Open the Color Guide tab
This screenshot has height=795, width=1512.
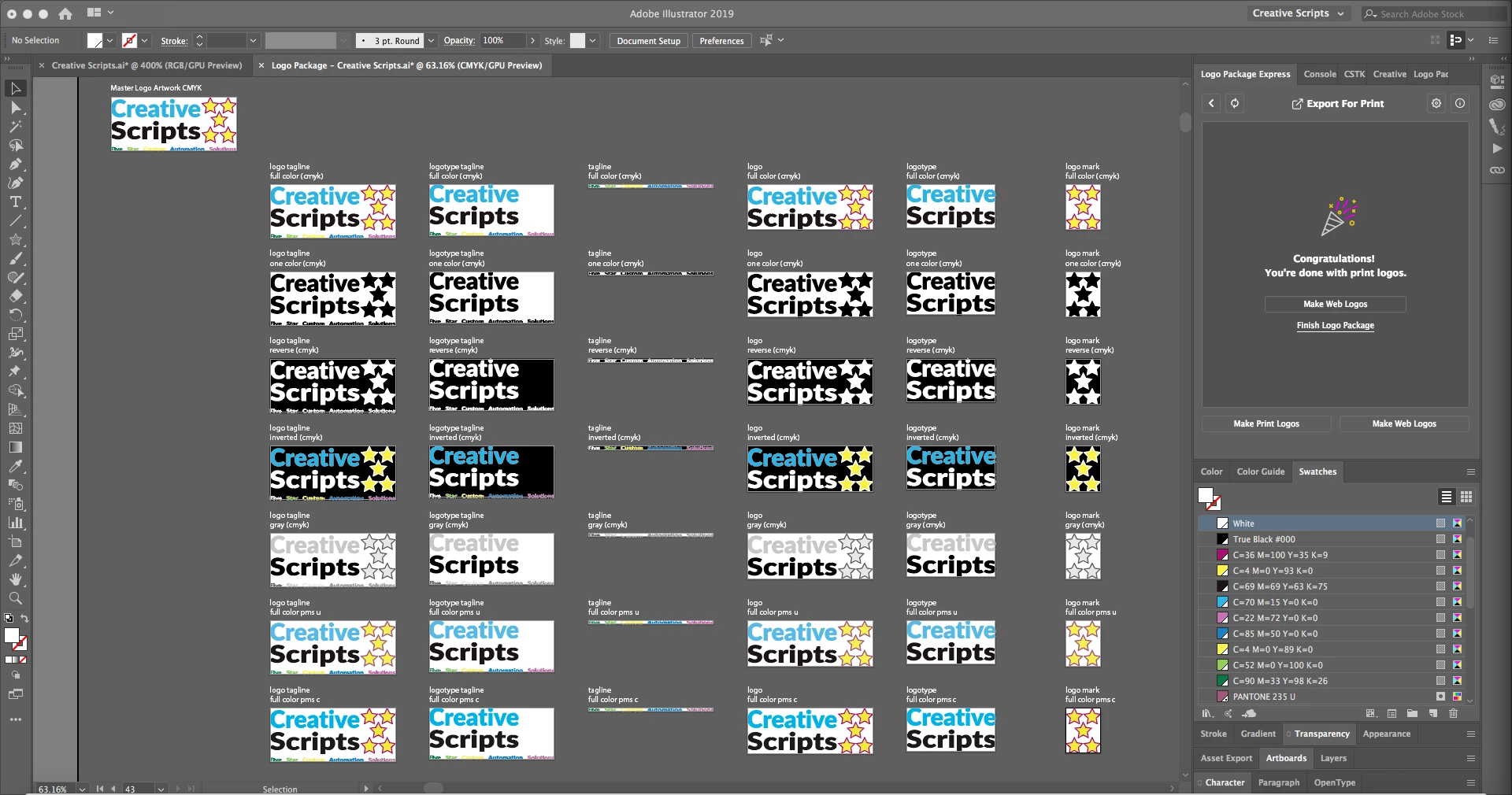pos(1261,471)
